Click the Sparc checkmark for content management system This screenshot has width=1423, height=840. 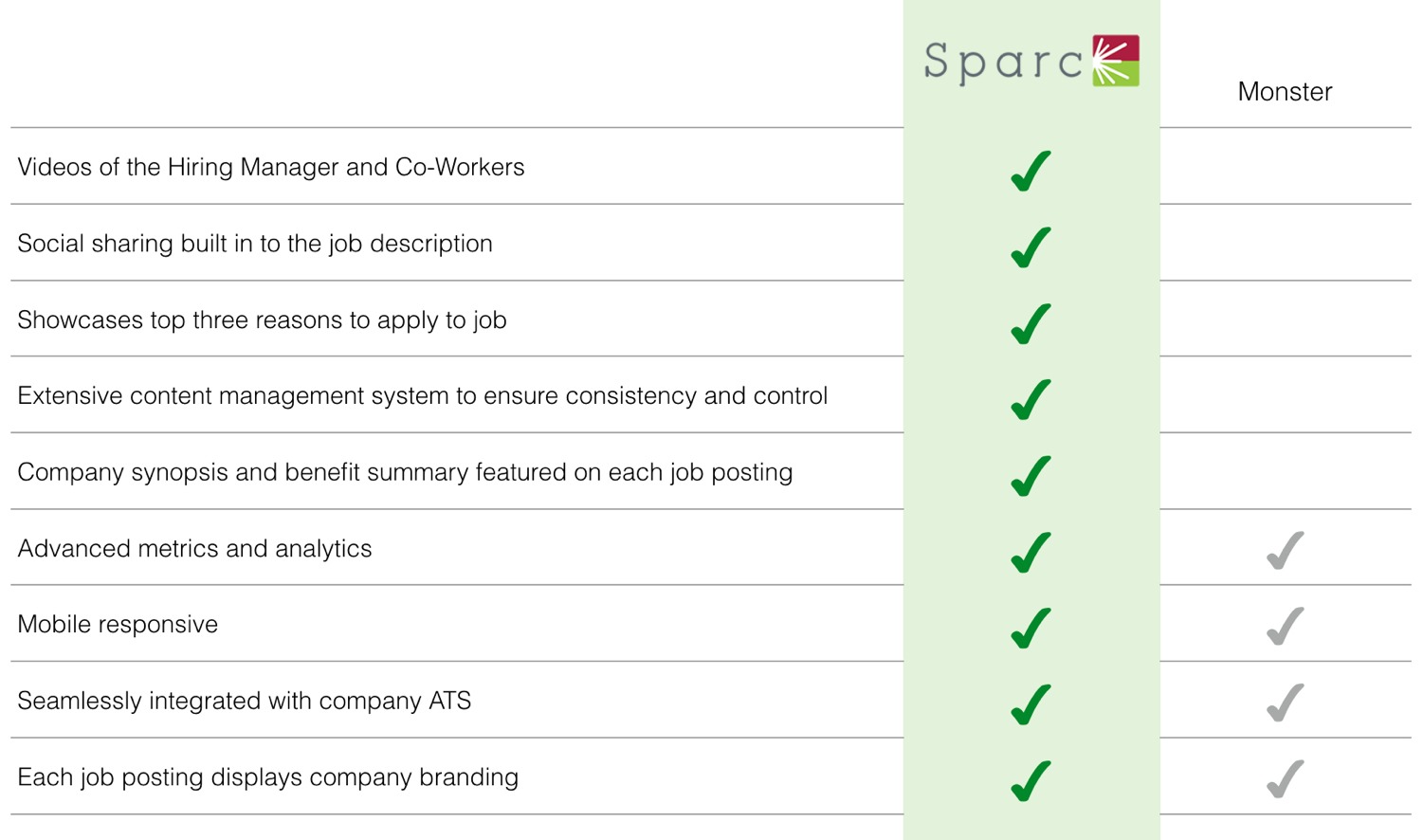click(x=1031, y=399)
